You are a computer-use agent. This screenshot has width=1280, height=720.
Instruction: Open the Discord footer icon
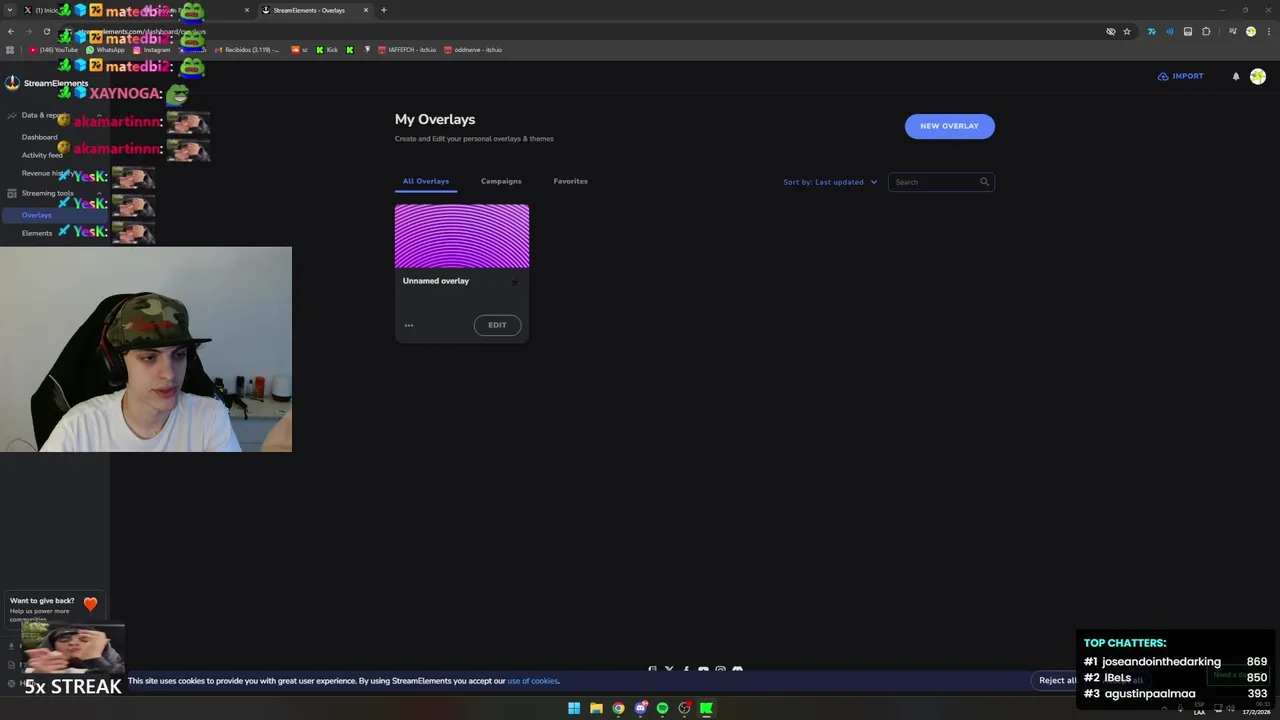[737, 669]
